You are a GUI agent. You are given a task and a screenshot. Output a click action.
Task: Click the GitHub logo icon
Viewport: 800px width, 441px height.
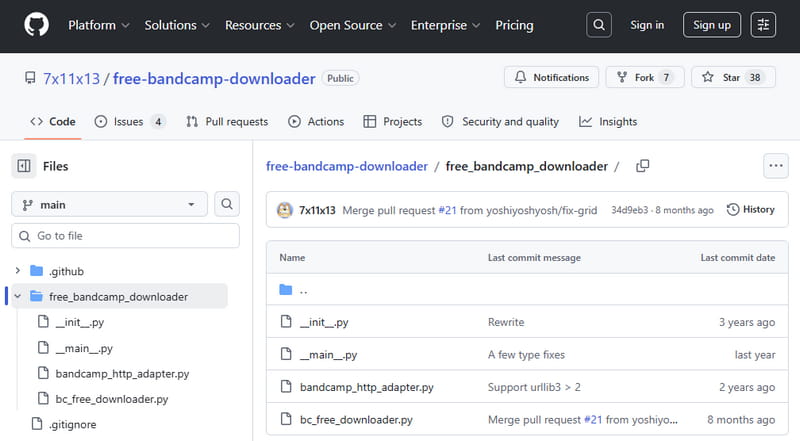pos(36,24)
